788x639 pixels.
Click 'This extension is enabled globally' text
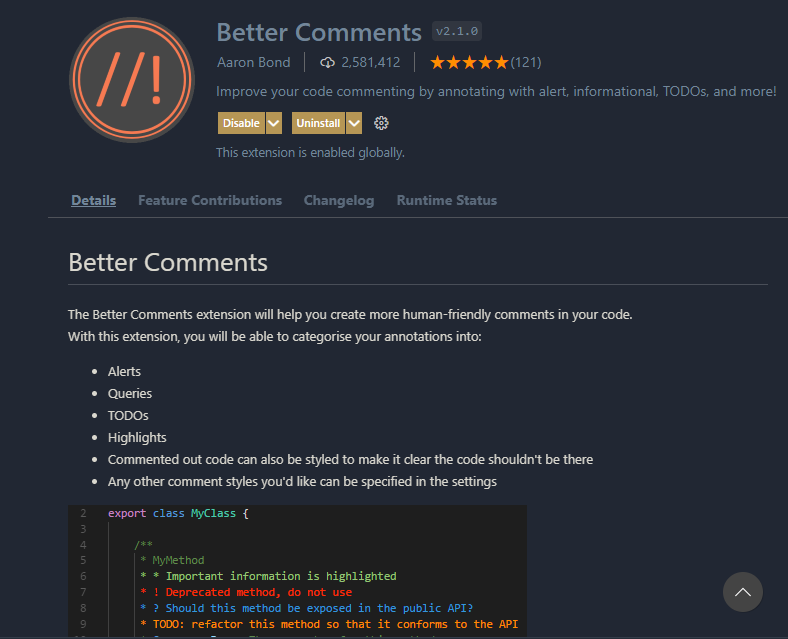pos(310,152)
